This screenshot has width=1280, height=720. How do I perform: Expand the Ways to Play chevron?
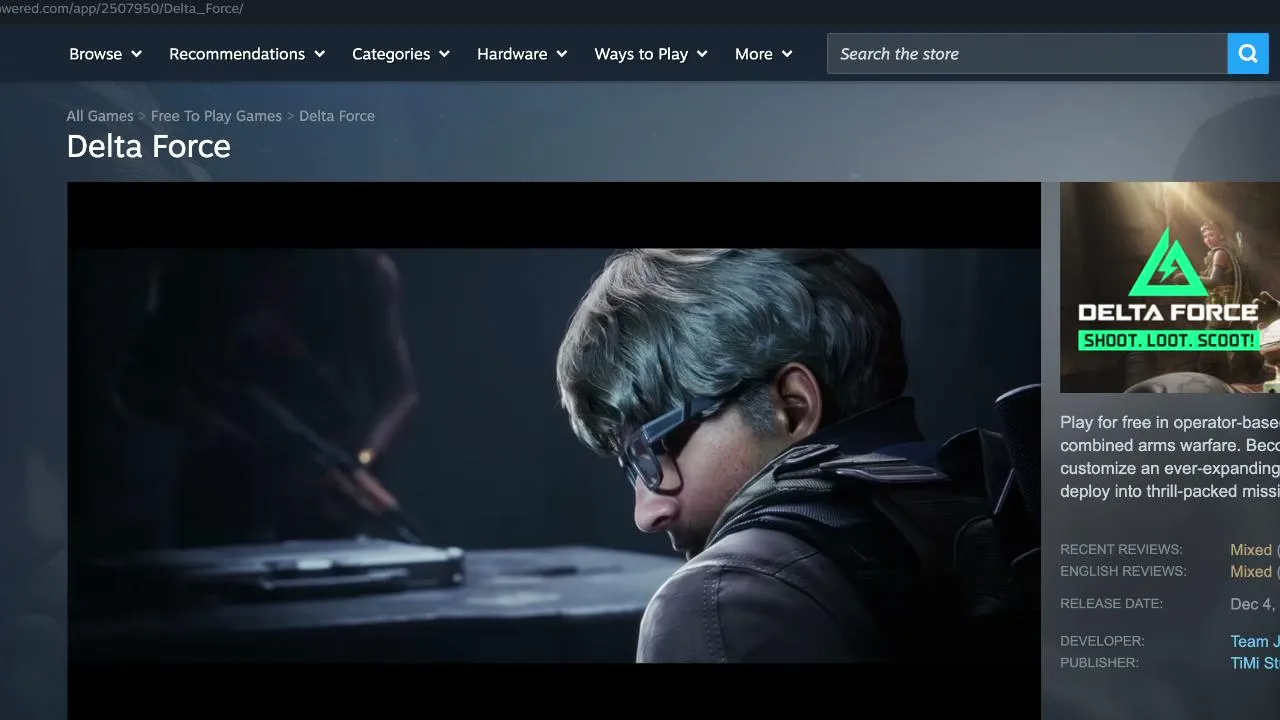click(x=702, y=54)
